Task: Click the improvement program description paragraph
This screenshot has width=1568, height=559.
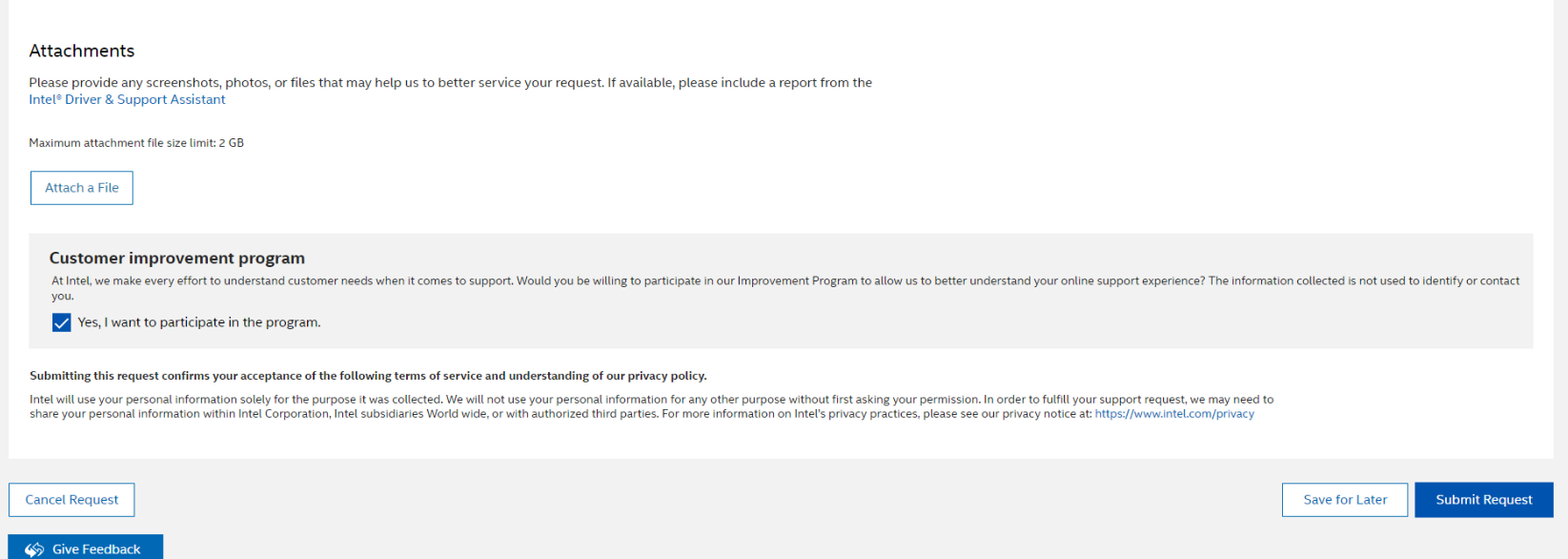Action: [x=785, y=288]
